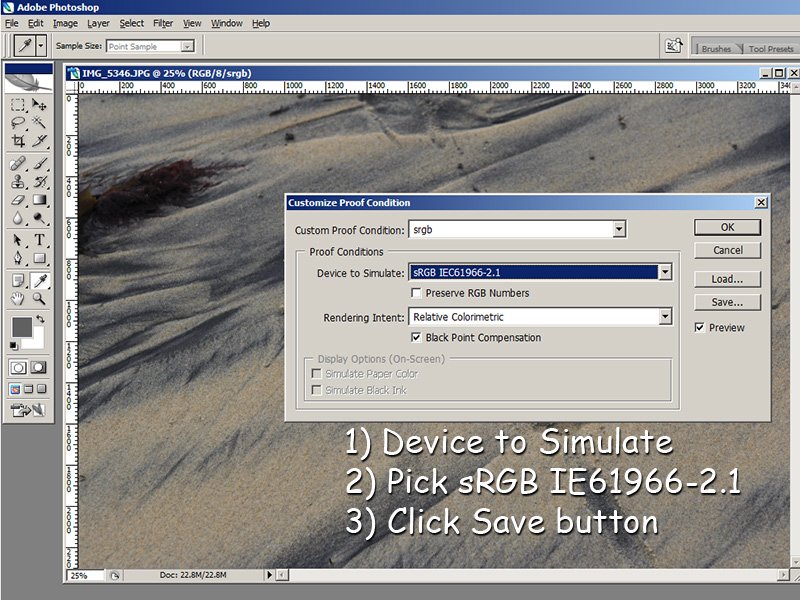Open the Custom Proof Condition dropdown
Viewport: 800px width, 600px height.
[x=619, y=230]
